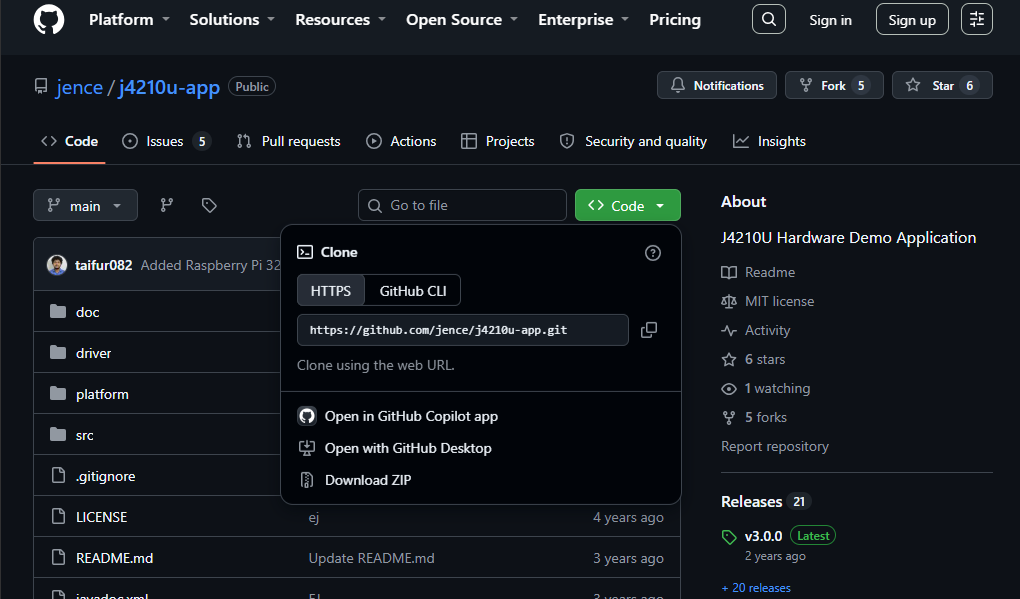Star the j4210u-app repository
This screenshot has width=1020, height=599.
tap(942, 85)
